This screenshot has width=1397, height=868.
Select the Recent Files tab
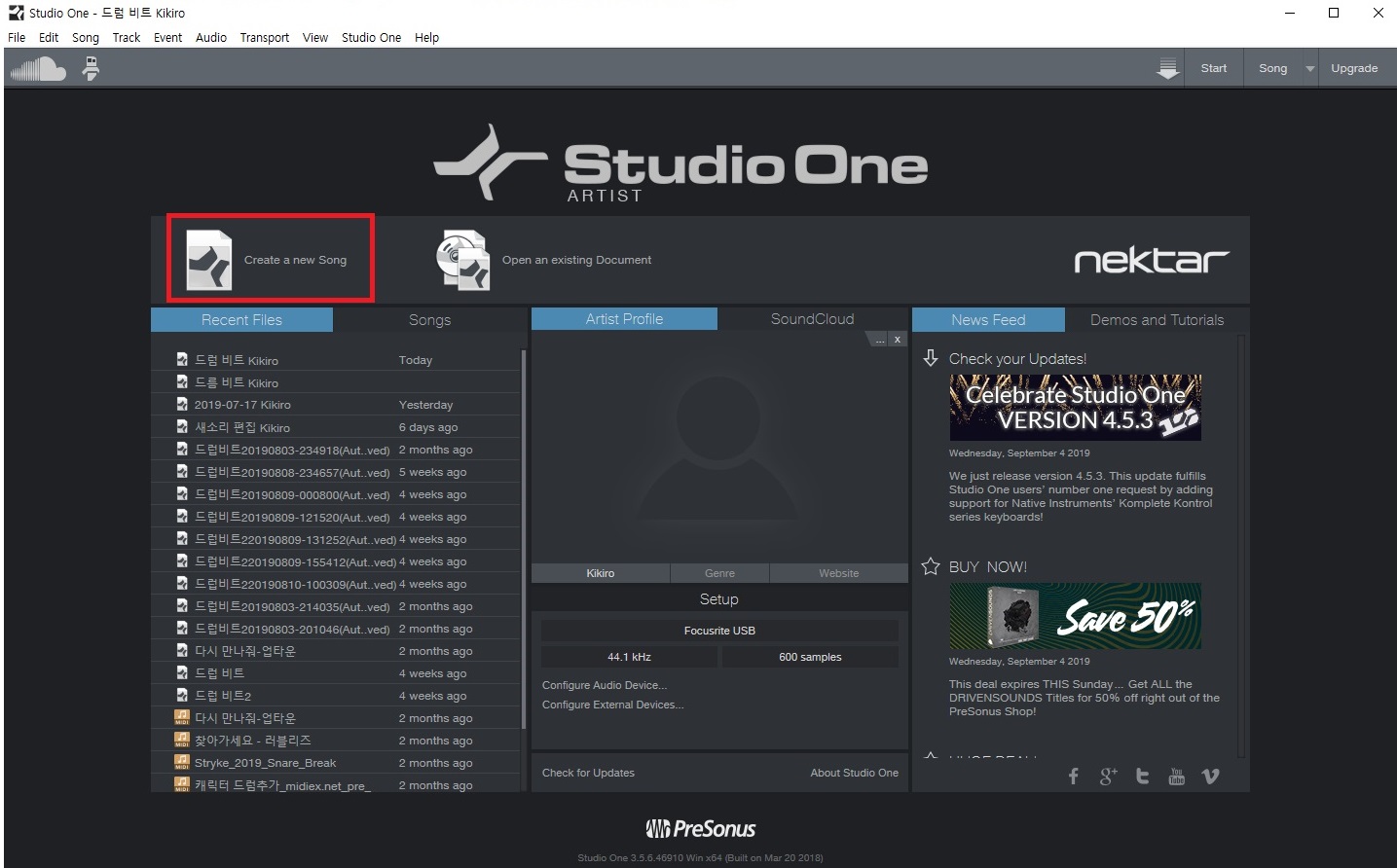coord(241,319)
